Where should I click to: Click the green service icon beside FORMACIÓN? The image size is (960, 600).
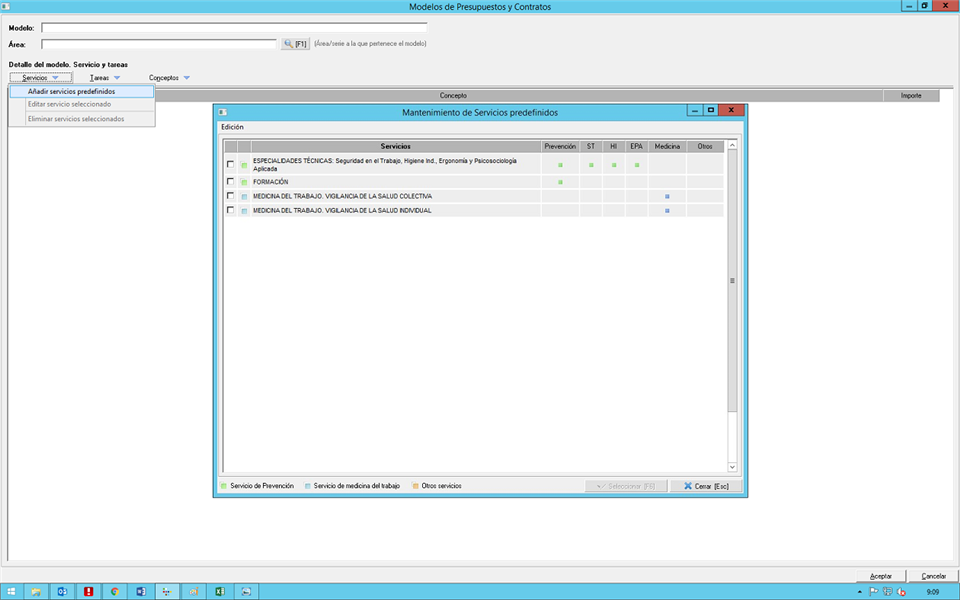pyautogui.click(x=243, y=182)
